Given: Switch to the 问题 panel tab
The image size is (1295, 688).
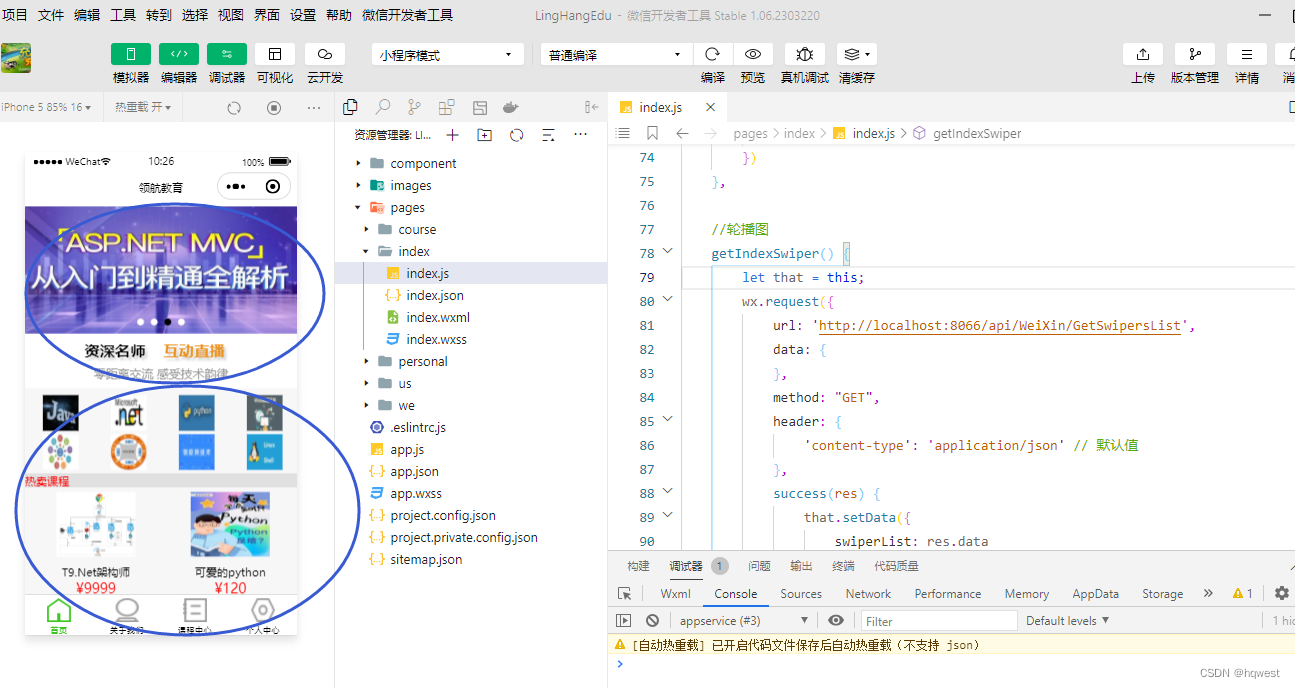Looking at the screenshot, I should (760, 566).
